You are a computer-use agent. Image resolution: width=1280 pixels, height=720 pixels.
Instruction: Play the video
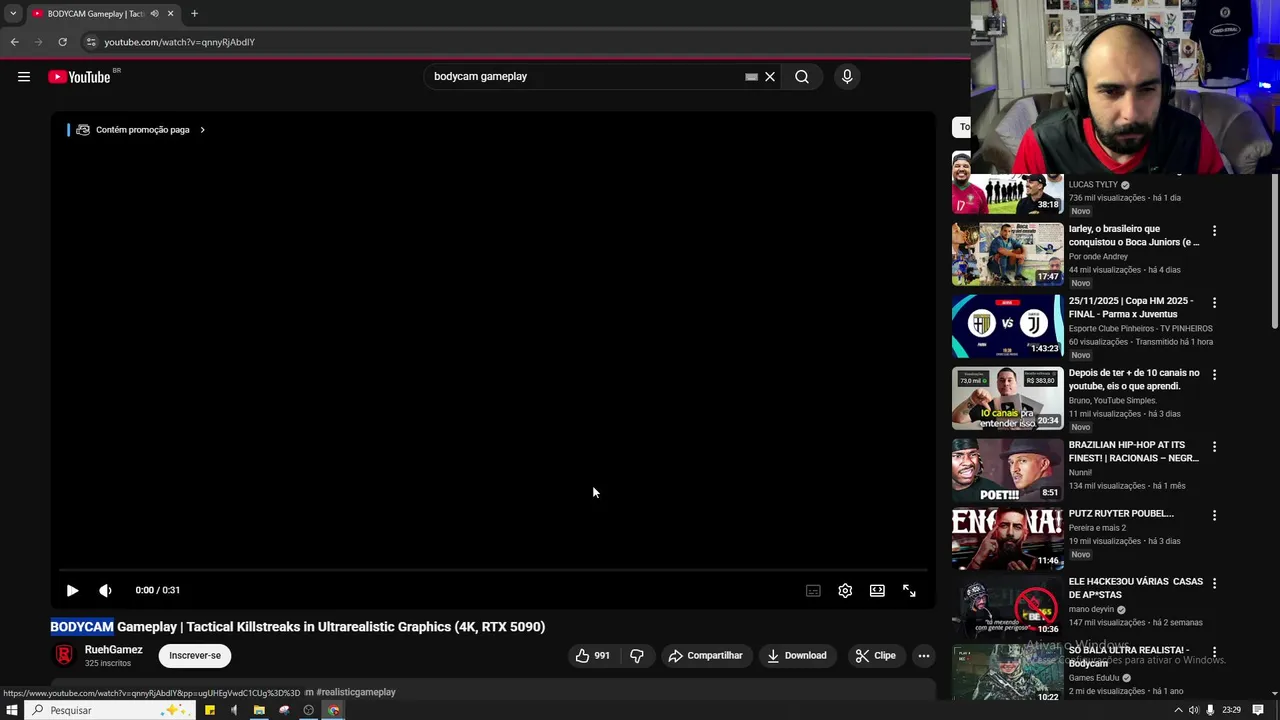point(72,591)
